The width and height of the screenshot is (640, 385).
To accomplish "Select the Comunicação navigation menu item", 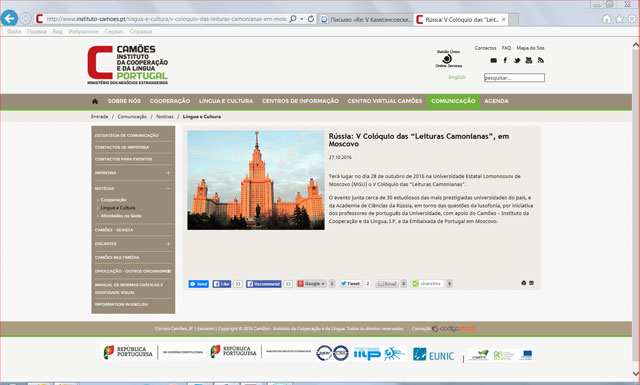I will tap(453, 101).
